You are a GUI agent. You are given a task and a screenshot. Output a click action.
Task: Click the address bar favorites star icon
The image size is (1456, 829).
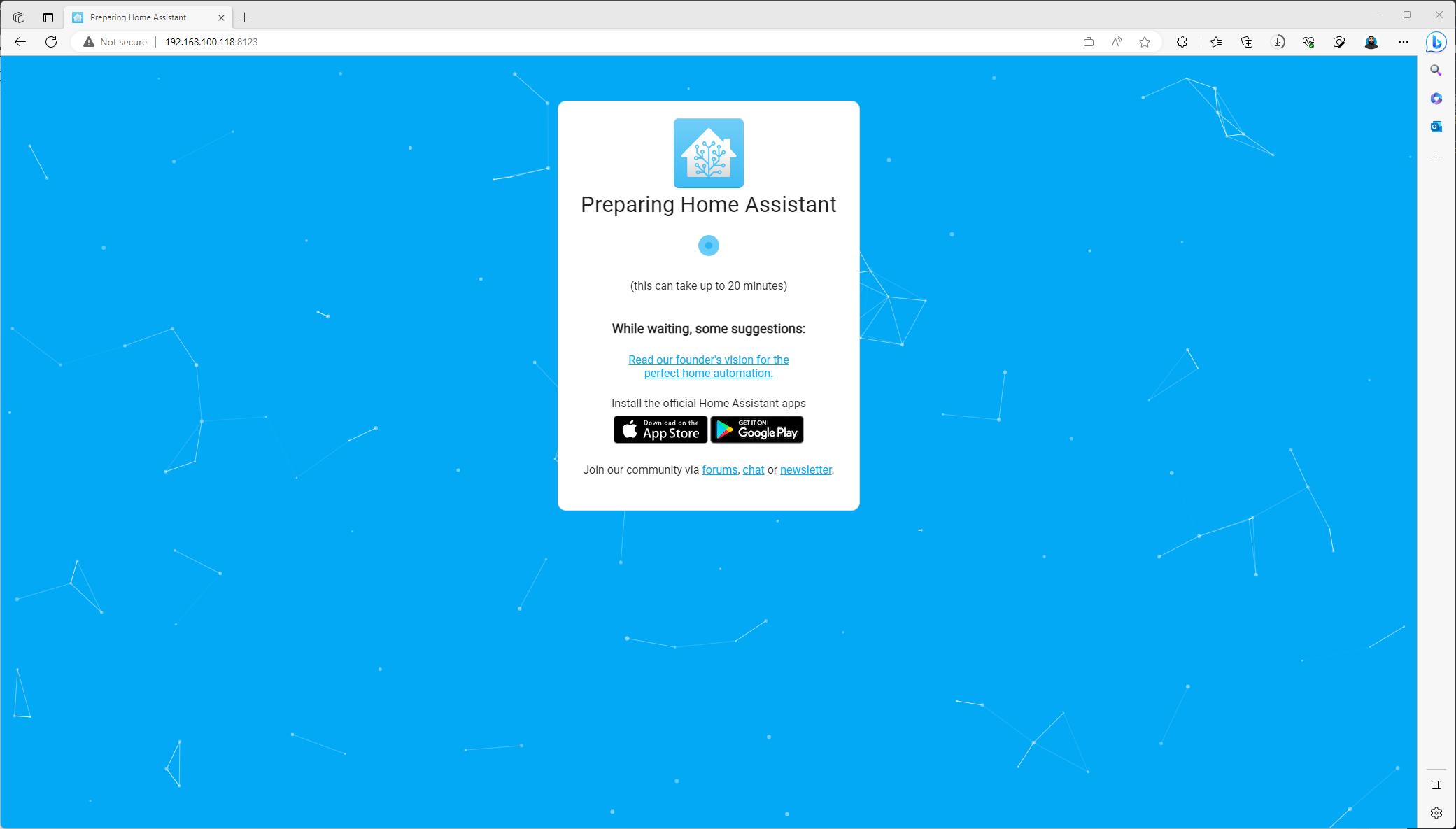tap(1145, 42)
